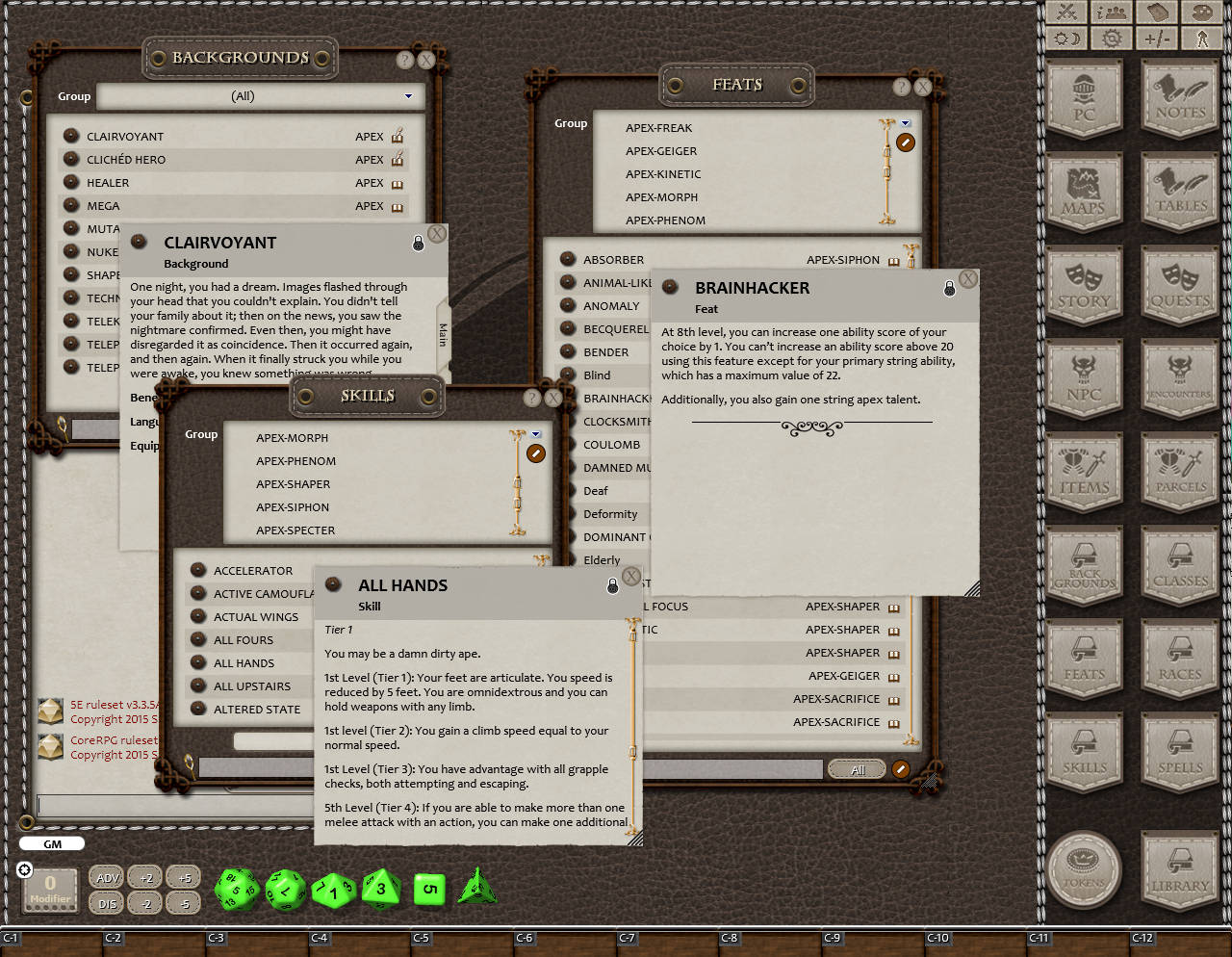Enable the DIS disadvantage button

click(x=106, y=903)
